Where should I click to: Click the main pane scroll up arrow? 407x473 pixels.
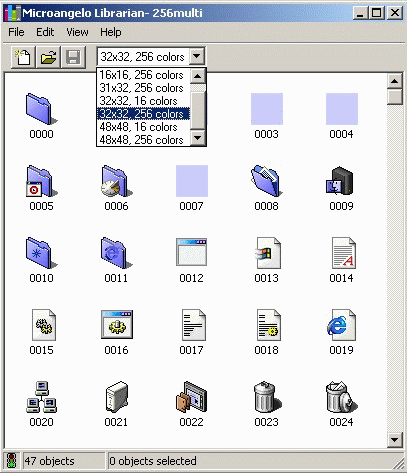(x=395, y=81)
